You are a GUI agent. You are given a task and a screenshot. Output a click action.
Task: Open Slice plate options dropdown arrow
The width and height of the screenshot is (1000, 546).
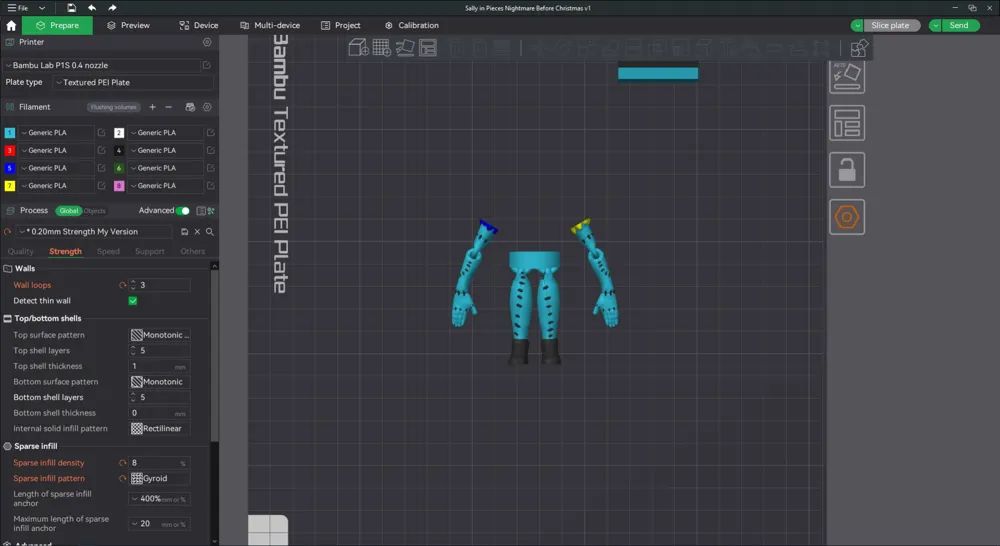tap(857, 26)
